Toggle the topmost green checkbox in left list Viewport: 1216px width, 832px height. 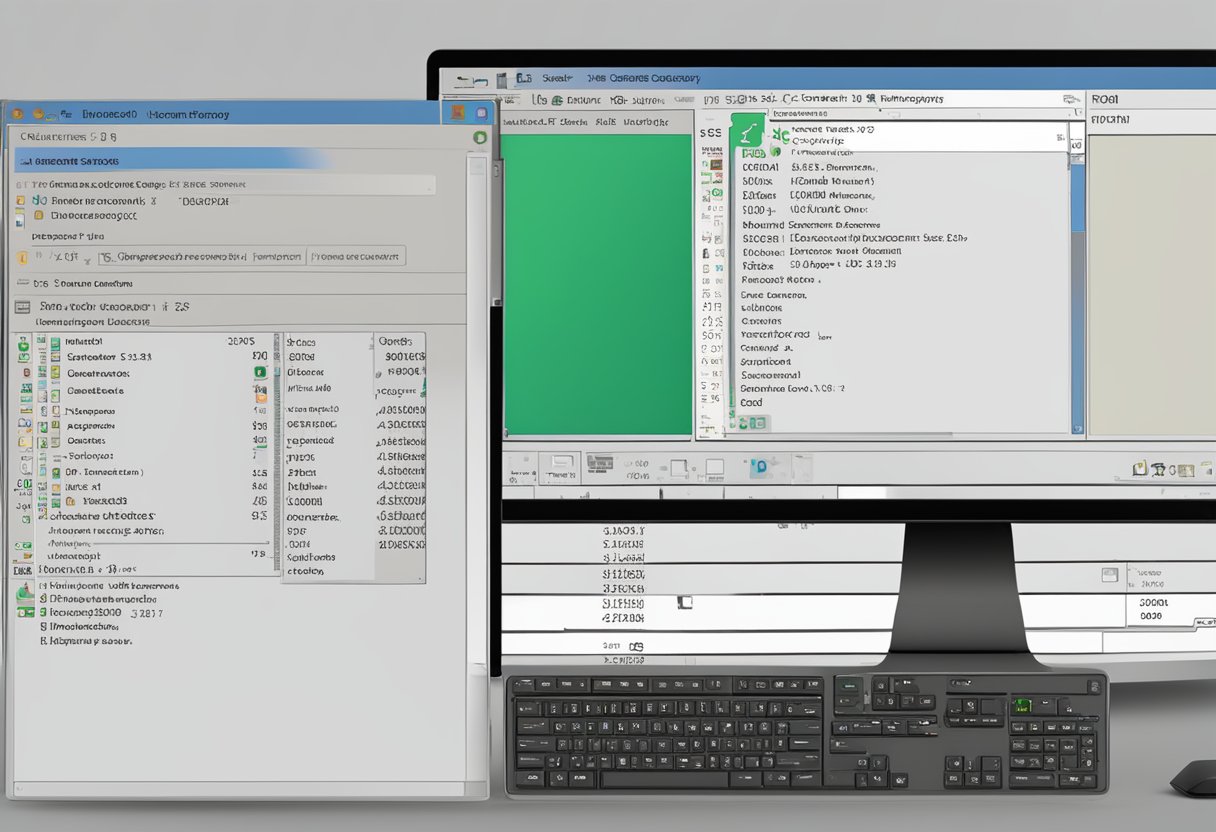click(23, 342)
